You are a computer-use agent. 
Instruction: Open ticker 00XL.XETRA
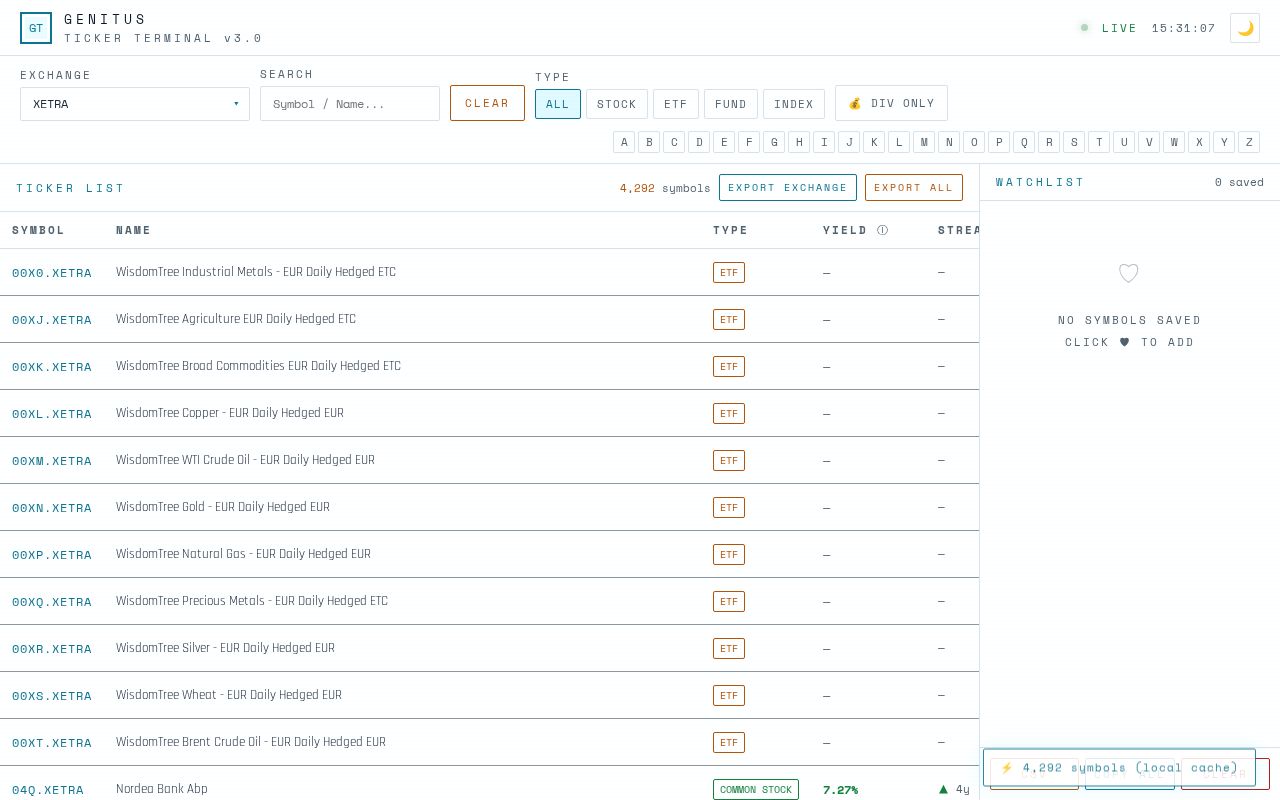click(52, 414)
